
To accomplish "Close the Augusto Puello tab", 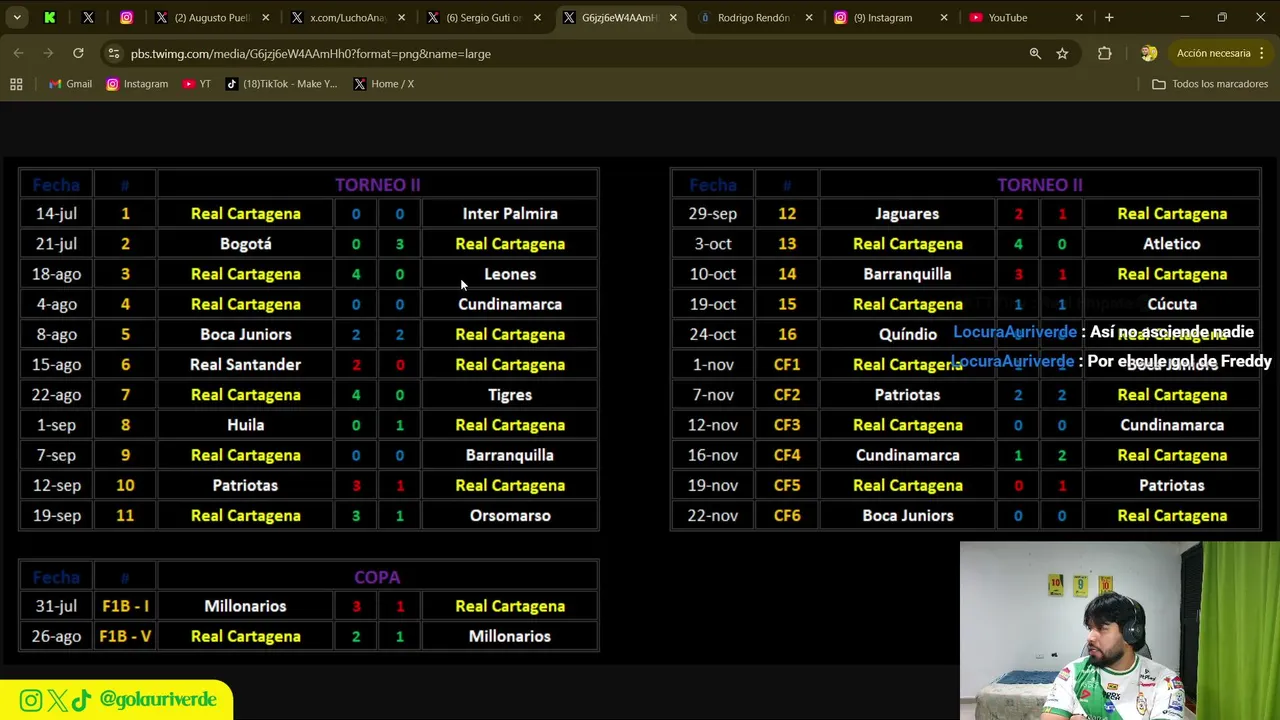I will pos(265,17).
